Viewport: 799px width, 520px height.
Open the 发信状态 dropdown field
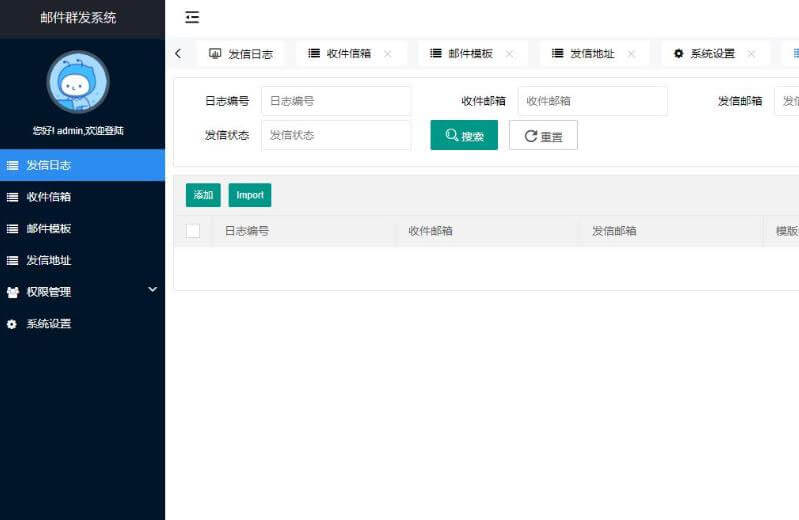tap(336, 136)
